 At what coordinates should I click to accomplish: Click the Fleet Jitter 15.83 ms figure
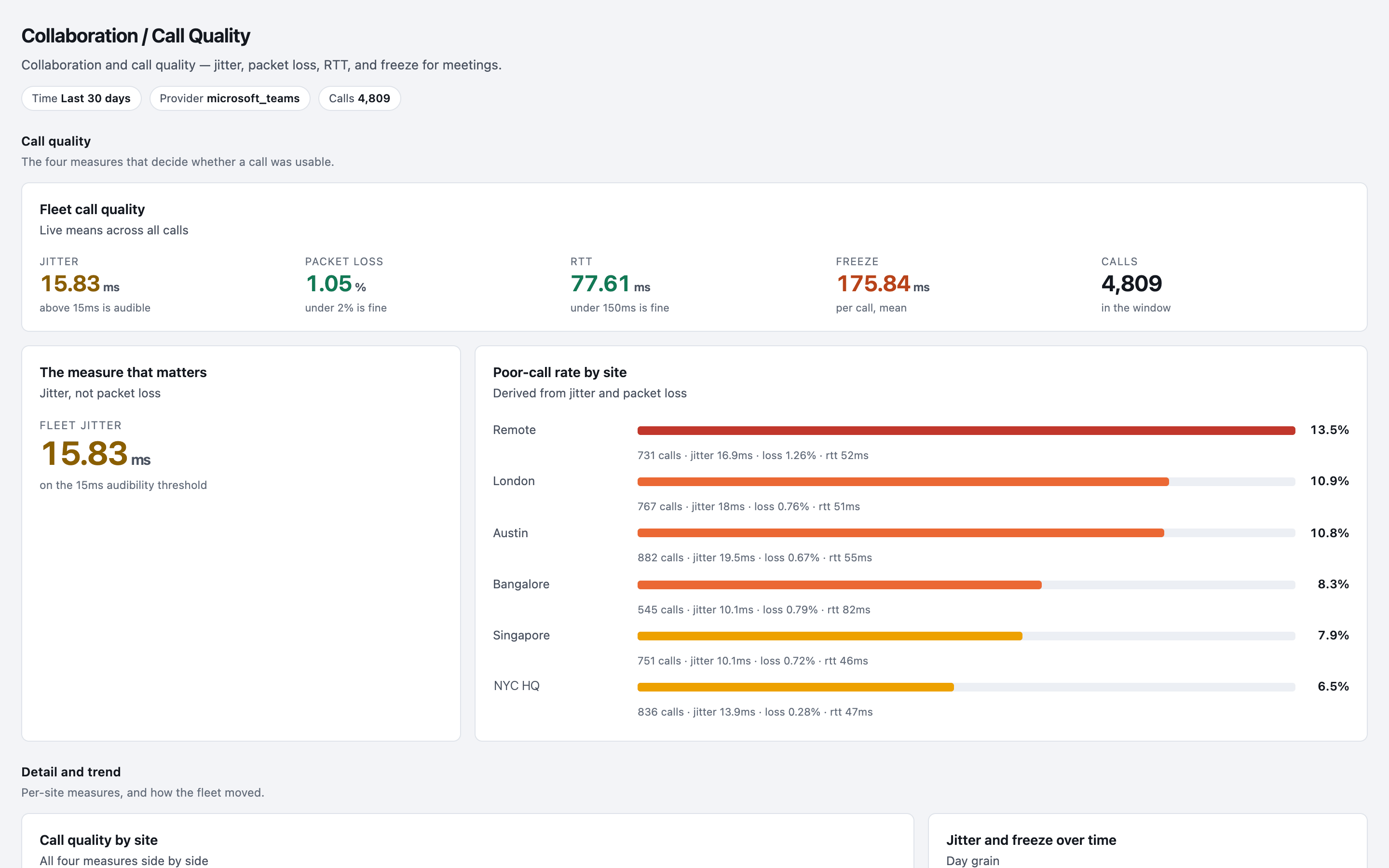95,453
